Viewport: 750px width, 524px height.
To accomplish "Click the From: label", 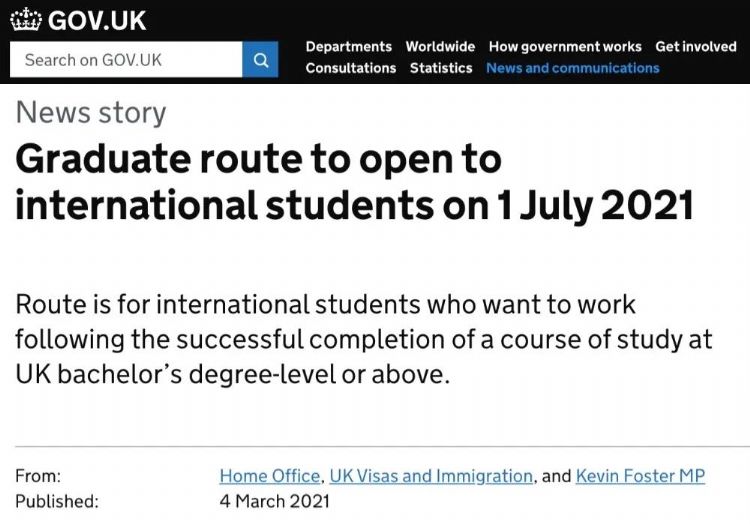I will click(38, 476).
